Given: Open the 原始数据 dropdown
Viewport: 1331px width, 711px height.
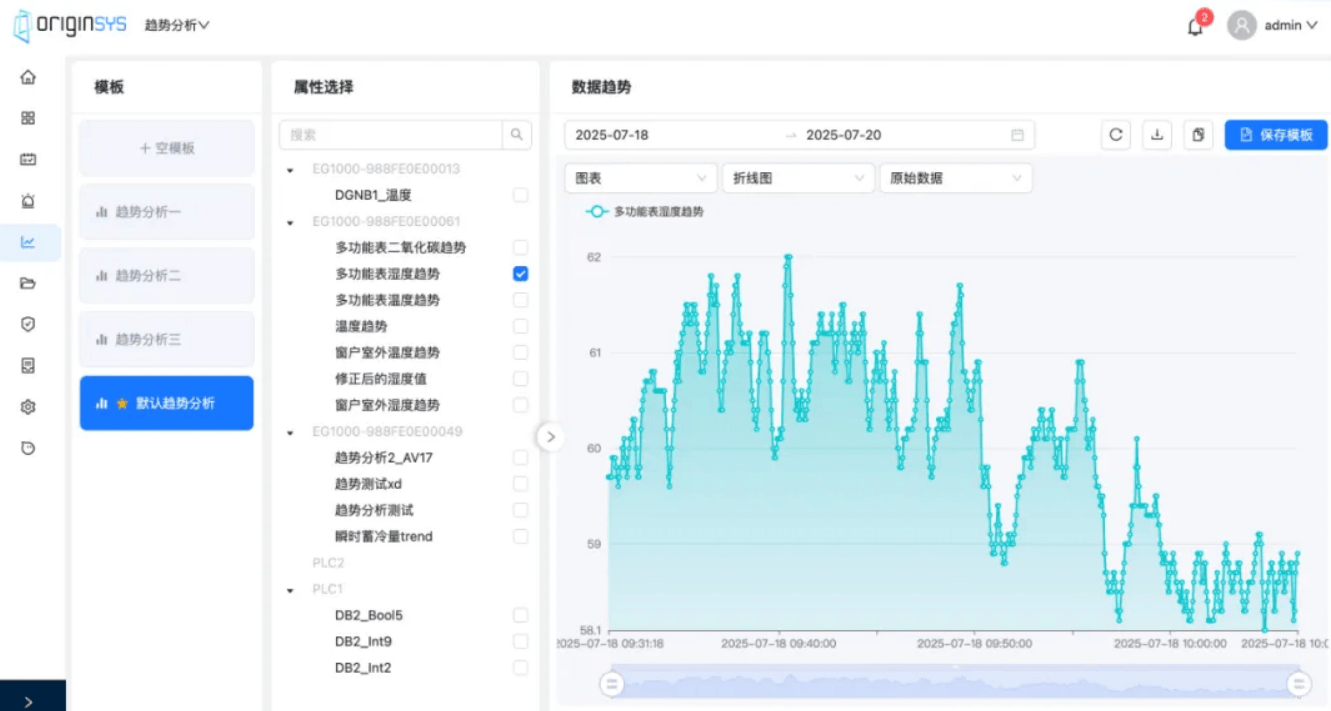Looking at the screenshot, I should pyautogui.click(x=955, y=178).
